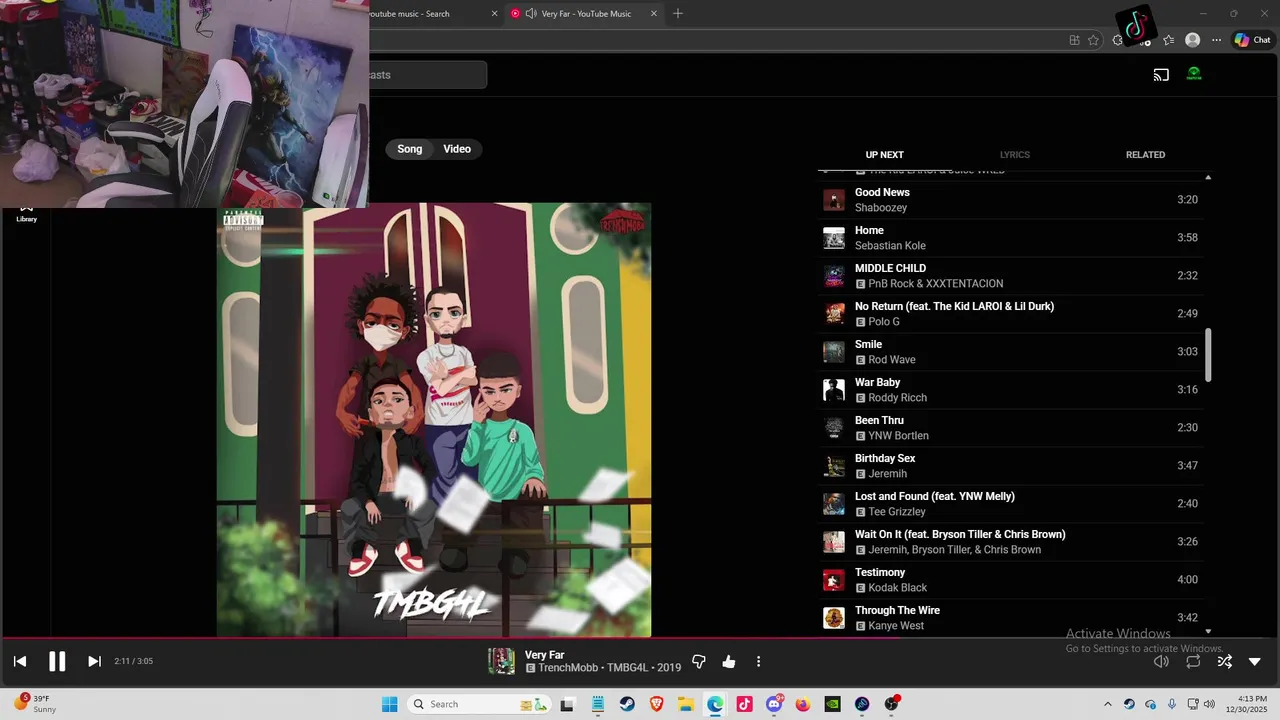
Task: Click the song progress bar
Action: click(640, 638)
